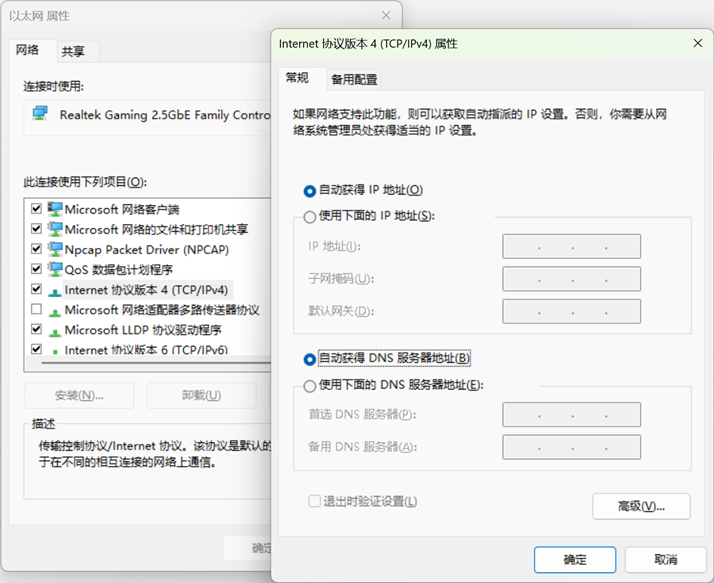The width and height of the screenshot is (714, 583).
Task: Click the QoS 数据包计划程序 icon
Action: point(55,269)
